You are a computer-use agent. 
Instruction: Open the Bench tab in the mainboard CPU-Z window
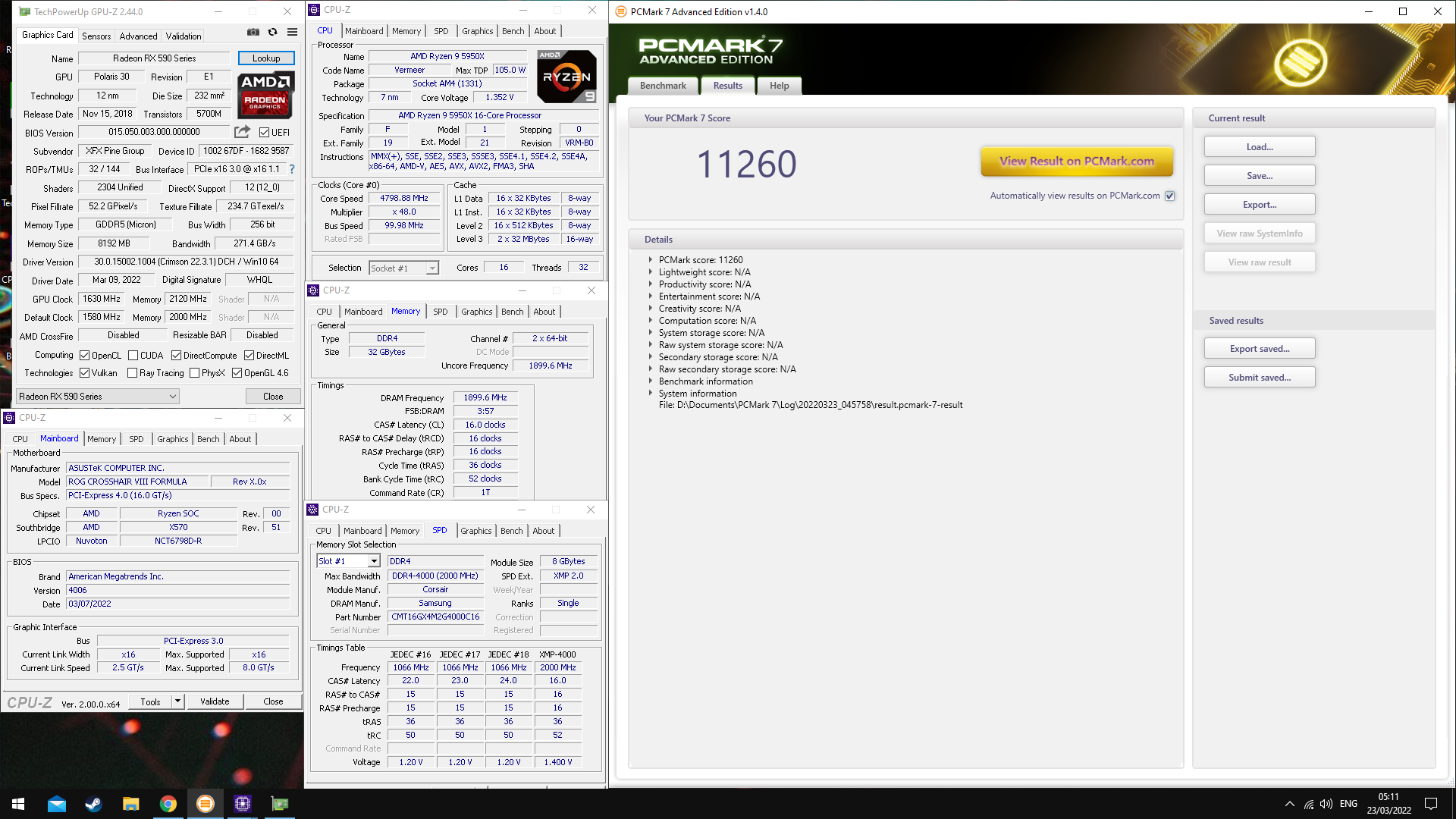point(209,439)
